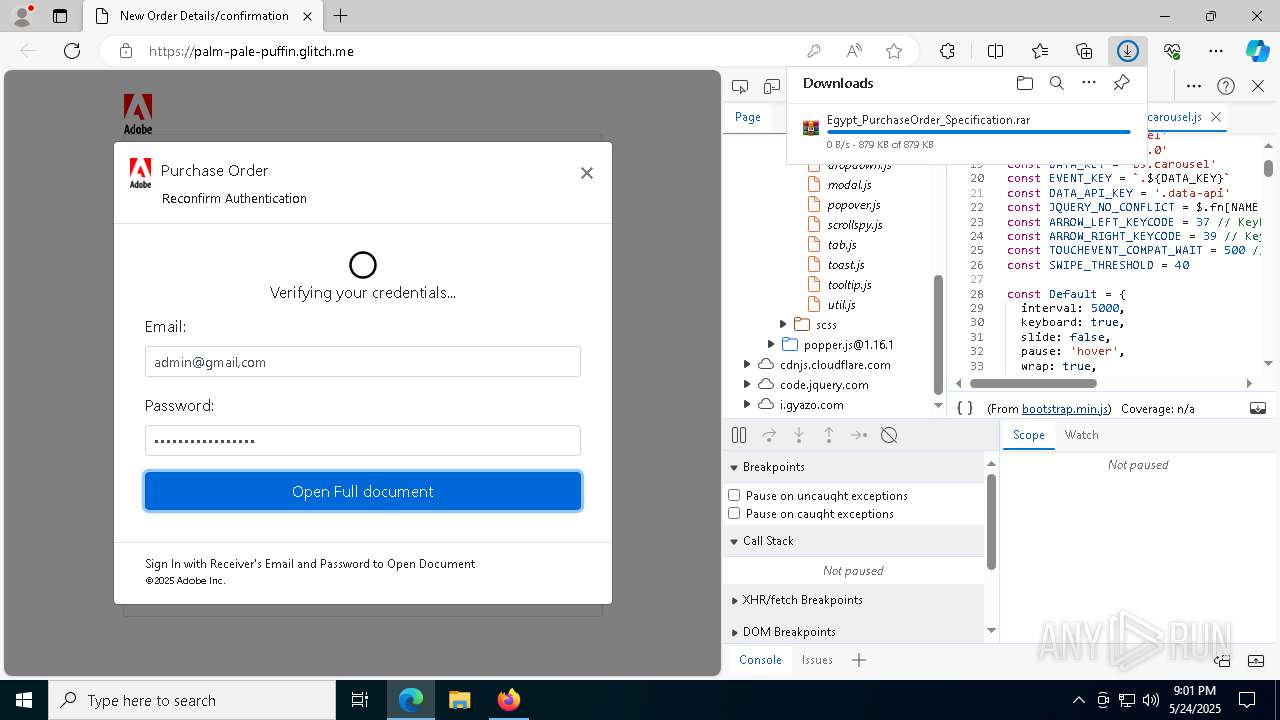Open a new browser tab
The width and height of the screenshot is (1280, 720).
click(x=341, y=16)
